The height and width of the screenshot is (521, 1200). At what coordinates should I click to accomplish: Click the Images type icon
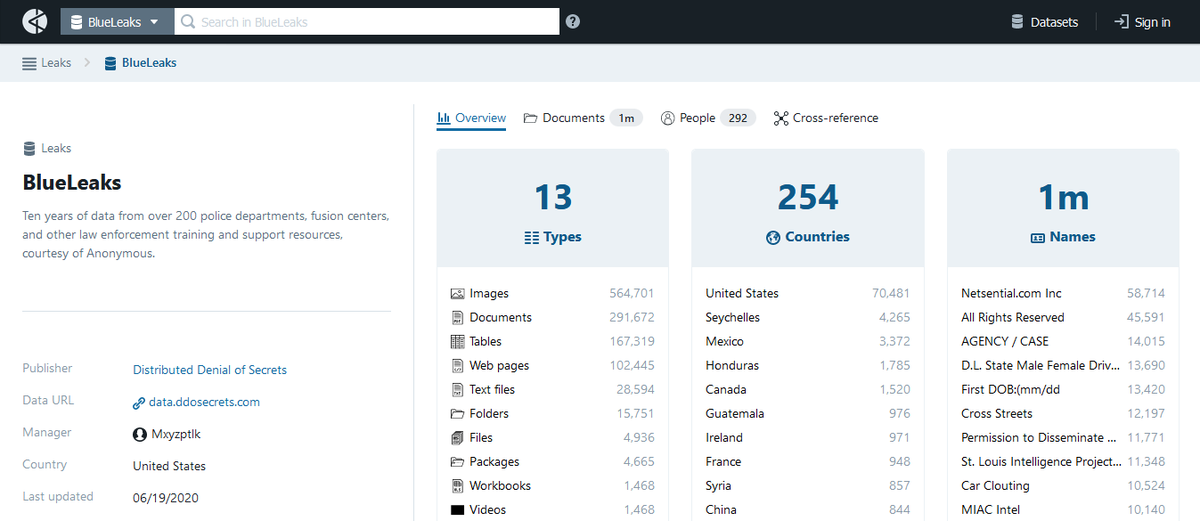point(458,294)
